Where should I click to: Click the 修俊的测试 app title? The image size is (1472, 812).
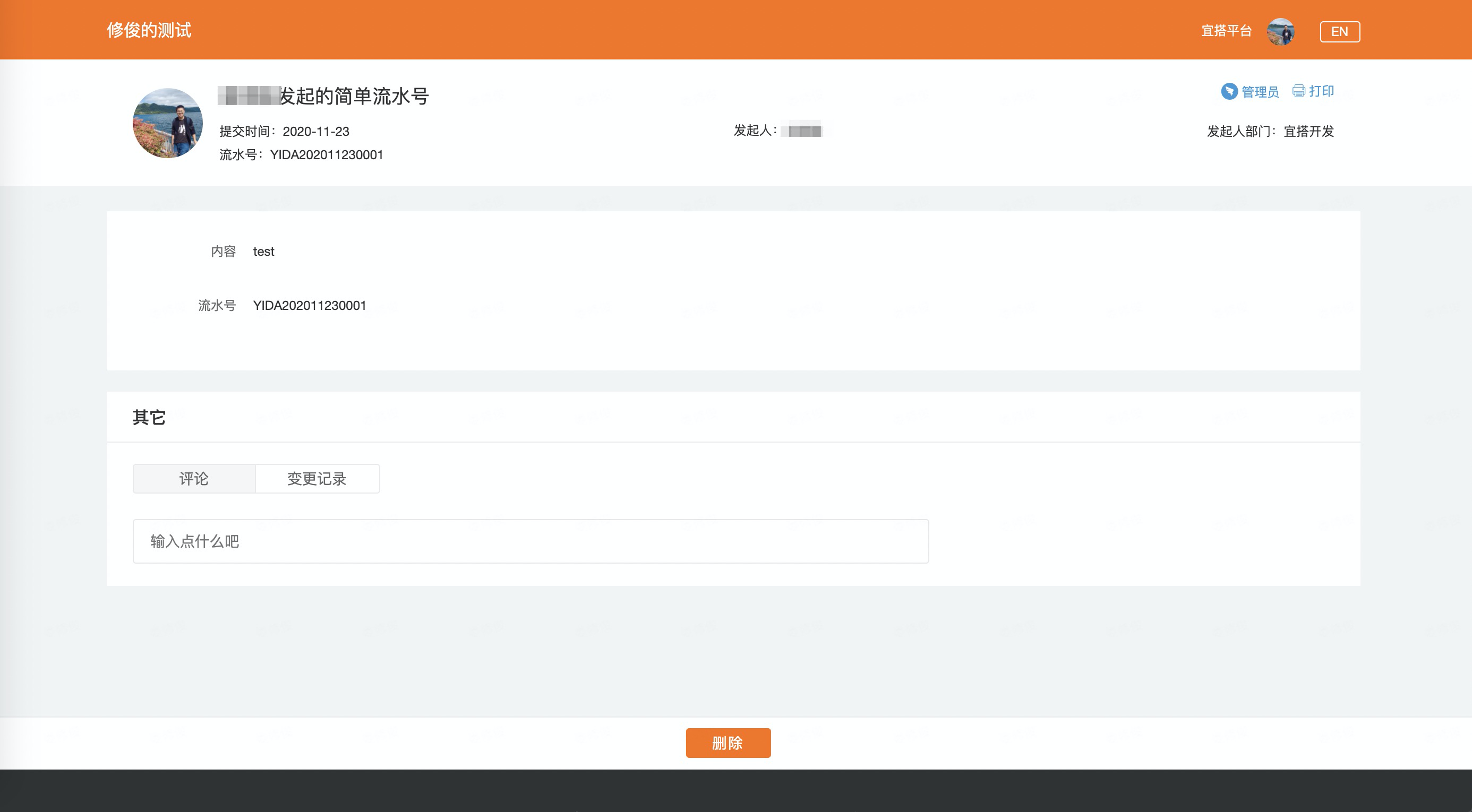tap(149, 30)
